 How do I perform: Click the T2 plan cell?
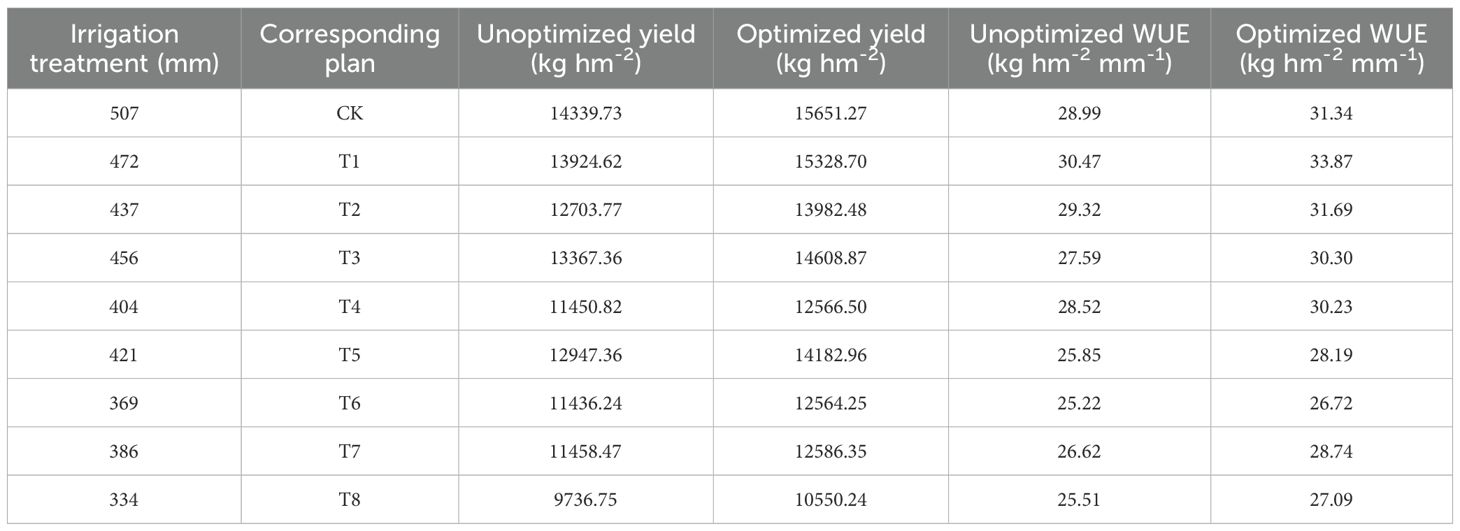349,210
